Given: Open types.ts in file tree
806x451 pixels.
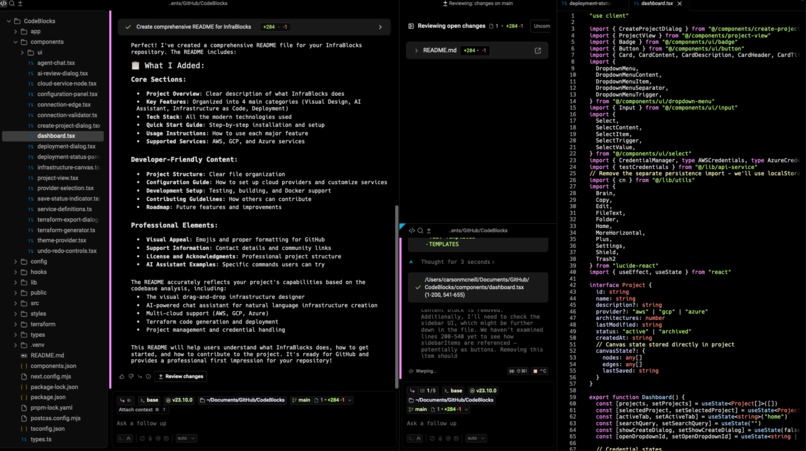Looking at the screenshot, I should (41, 439).
